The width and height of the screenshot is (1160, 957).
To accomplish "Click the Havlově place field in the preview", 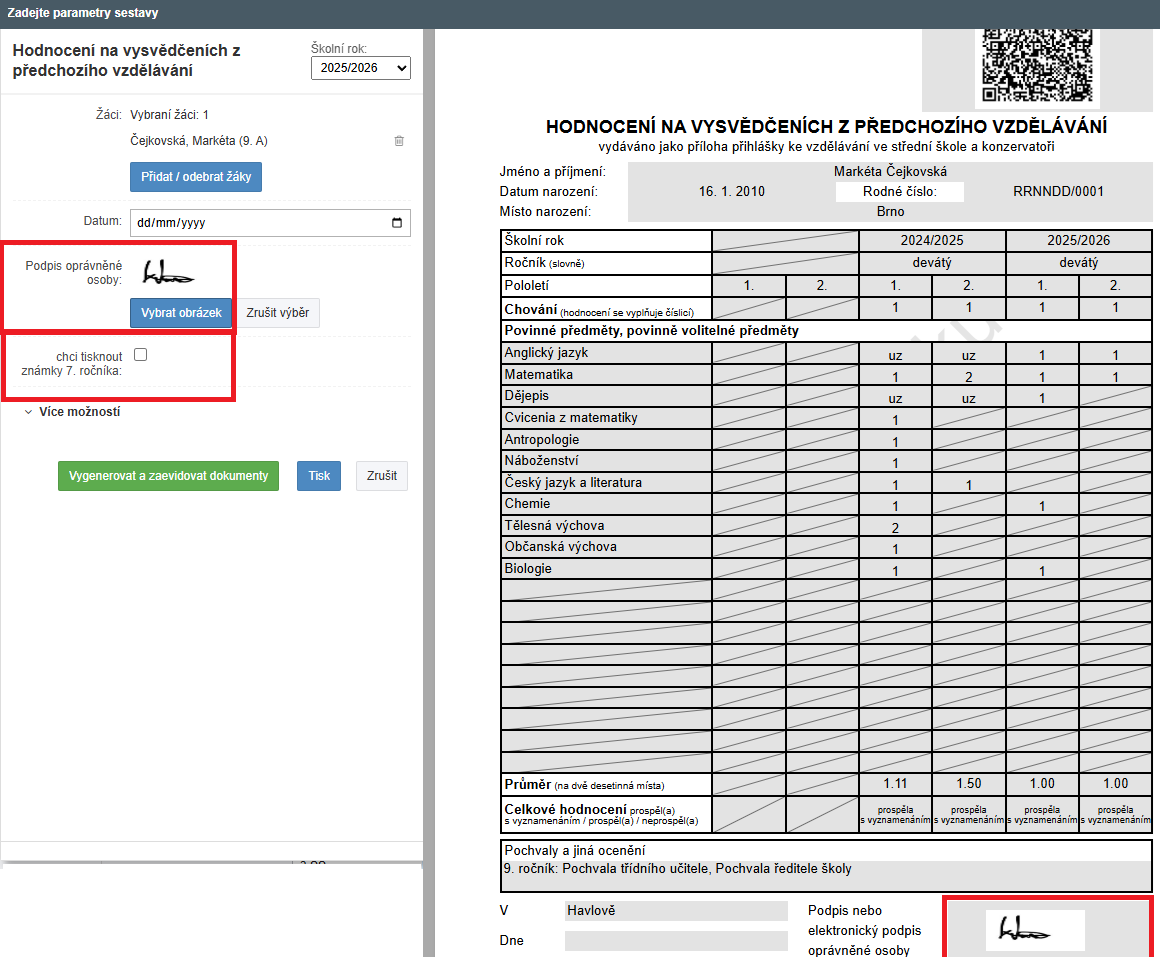I will (676, 911).
